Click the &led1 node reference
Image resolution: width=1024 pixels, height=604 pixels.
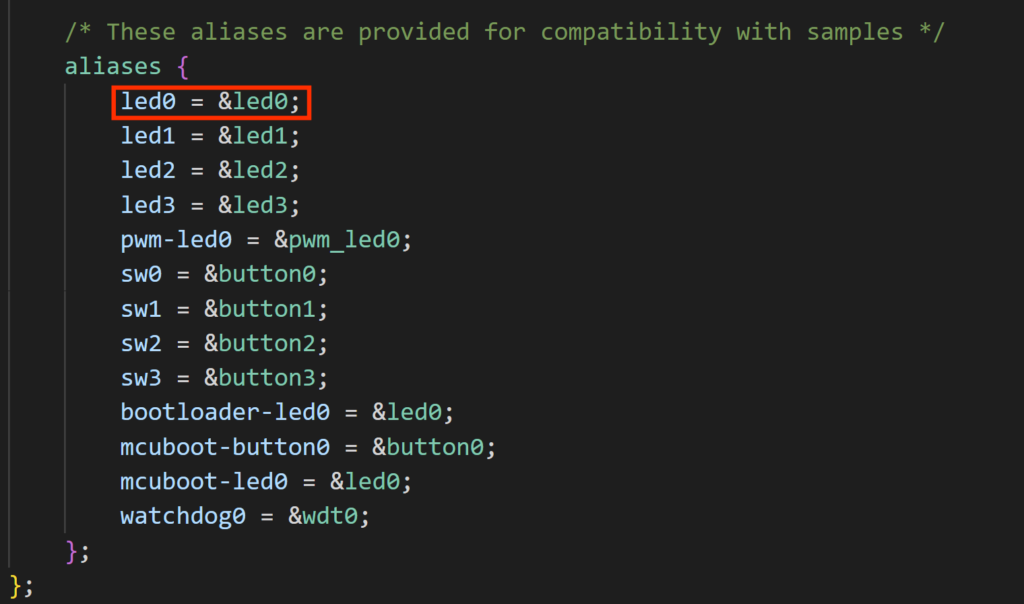point(258,136)
